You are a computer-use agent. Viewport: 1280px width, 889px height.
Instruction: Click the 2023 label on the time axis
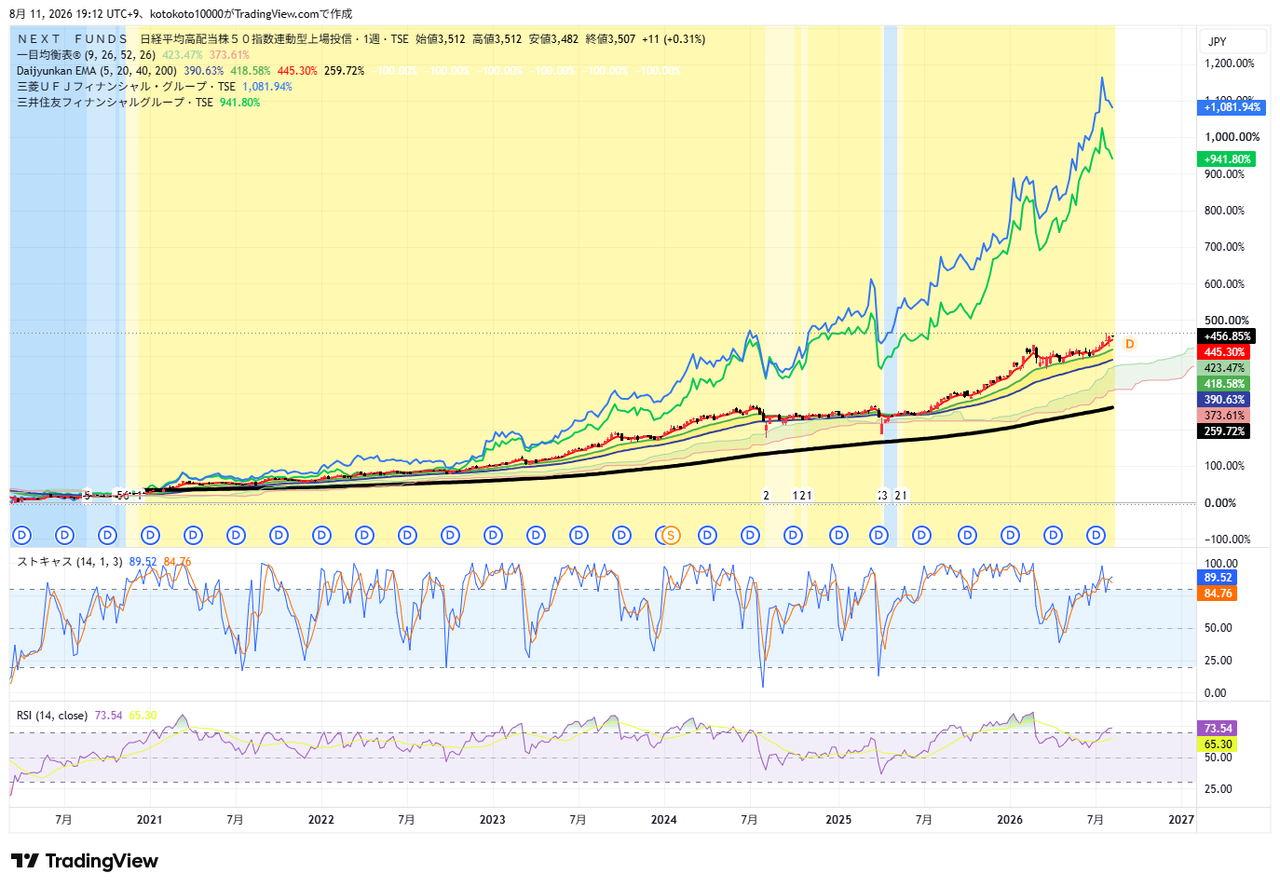tap(493, 820)
